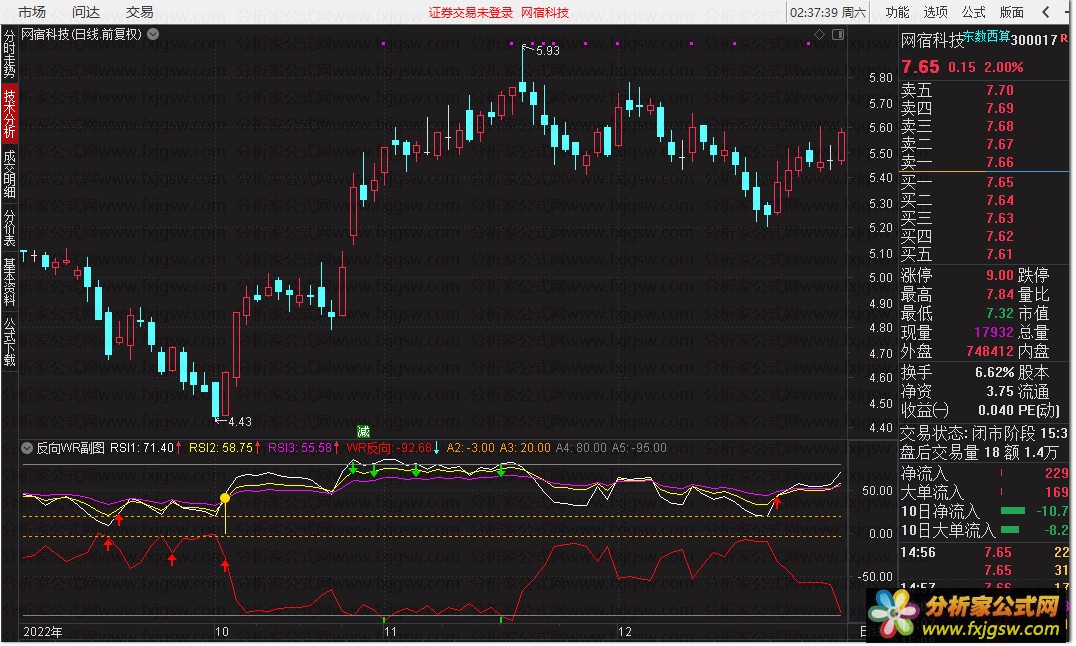Click the A5: -95.00 parameter
Screen dimensions: 1076x646
coord(640,448)
